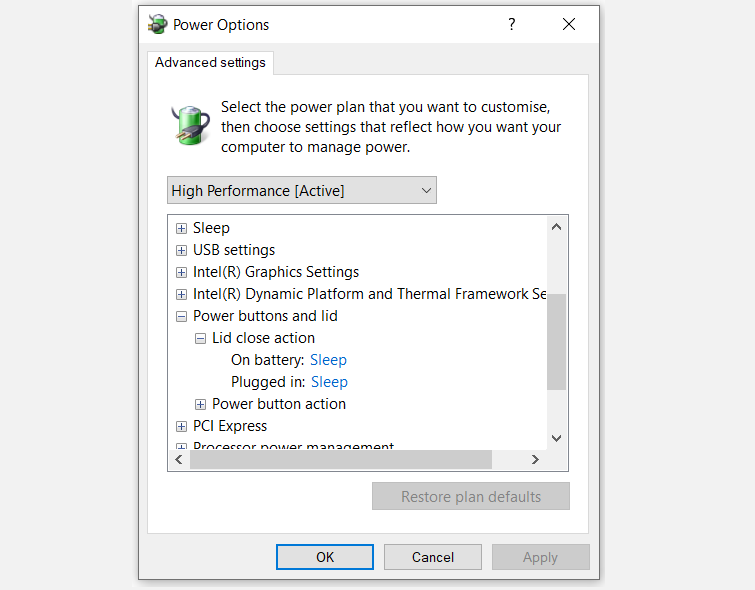Click the Power Options title bar icon
Image resolution: width=755 pixels, height=590 pixels.
[x=157, y=24]
